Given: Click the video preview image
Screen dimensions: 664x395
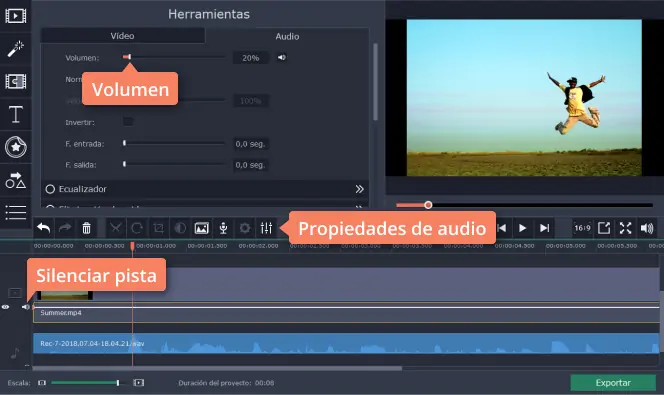Looking at the screenshot, I should click(x=524, y=98).
